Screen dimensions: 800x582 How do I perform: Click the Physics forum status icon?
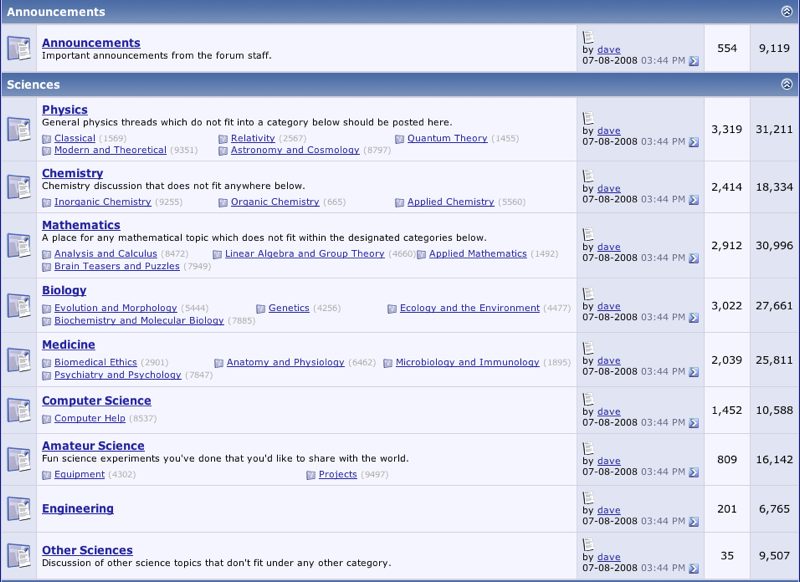[19, 129]
